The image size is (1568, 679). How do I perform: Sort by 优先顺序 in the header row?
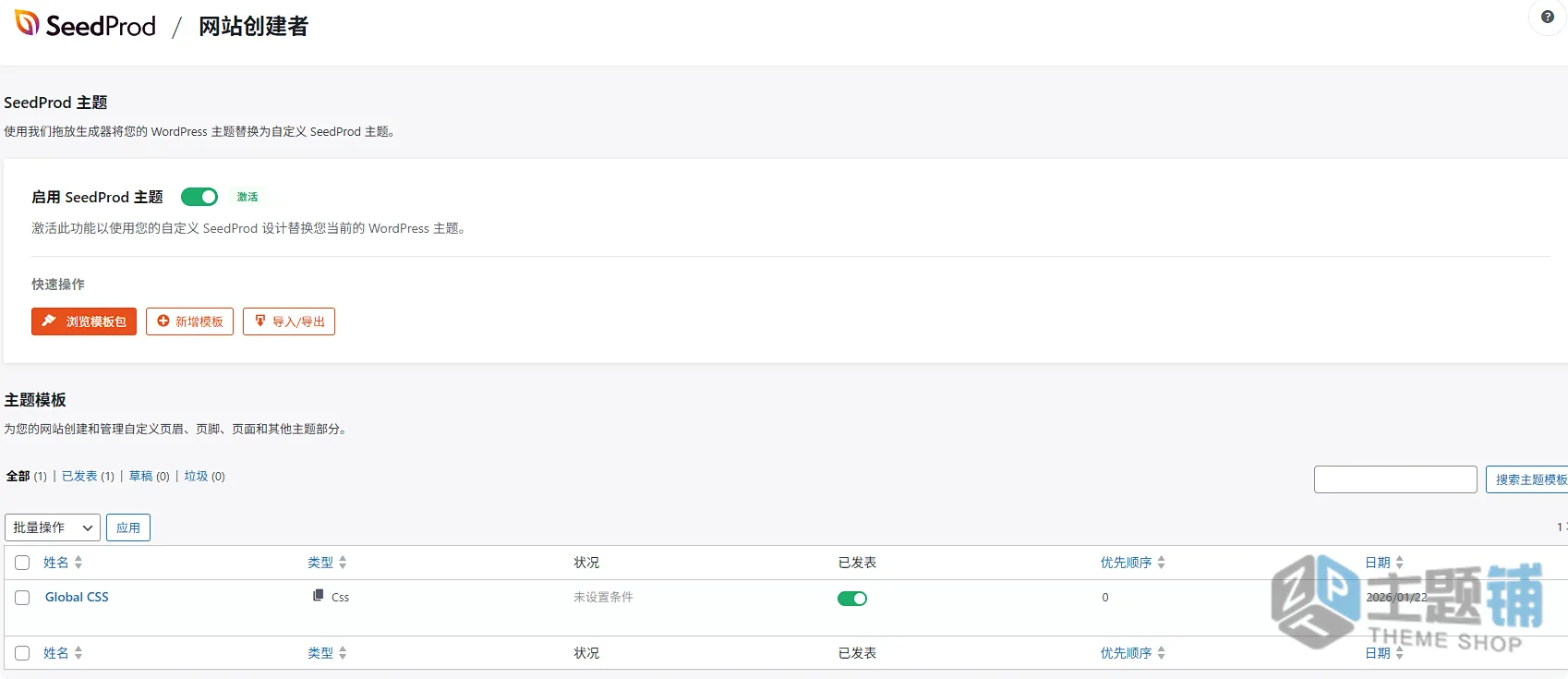pos(1132,563)
